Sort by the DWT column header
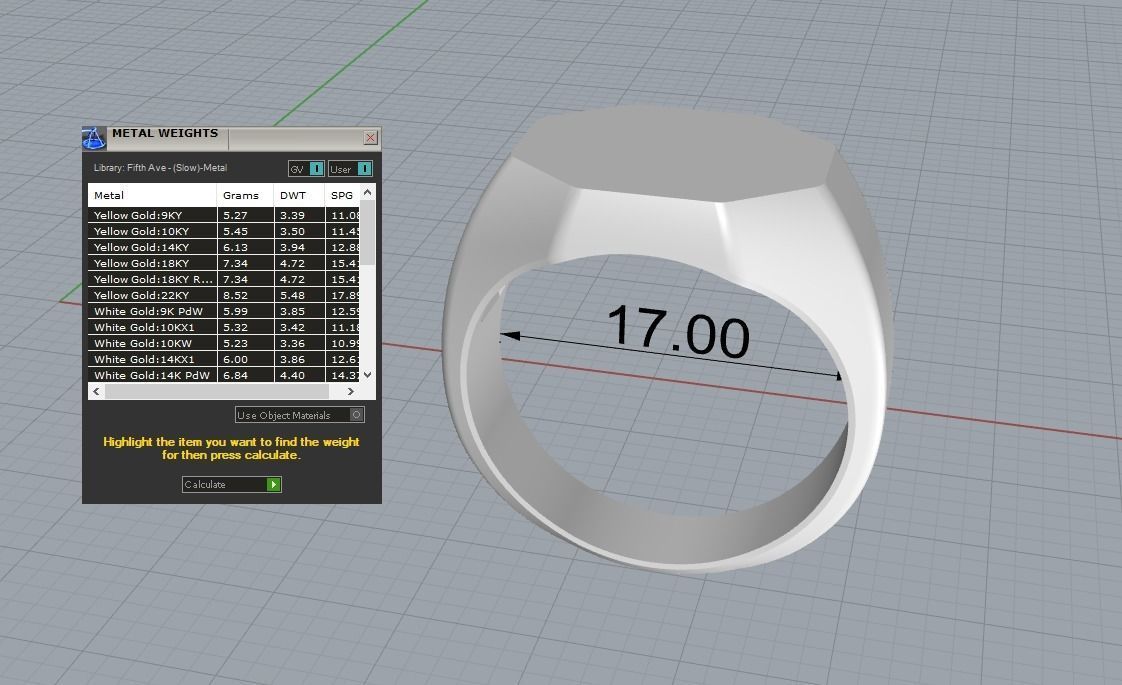The height and width of the screenshot is (685, 1122). (x=299, y=195)
